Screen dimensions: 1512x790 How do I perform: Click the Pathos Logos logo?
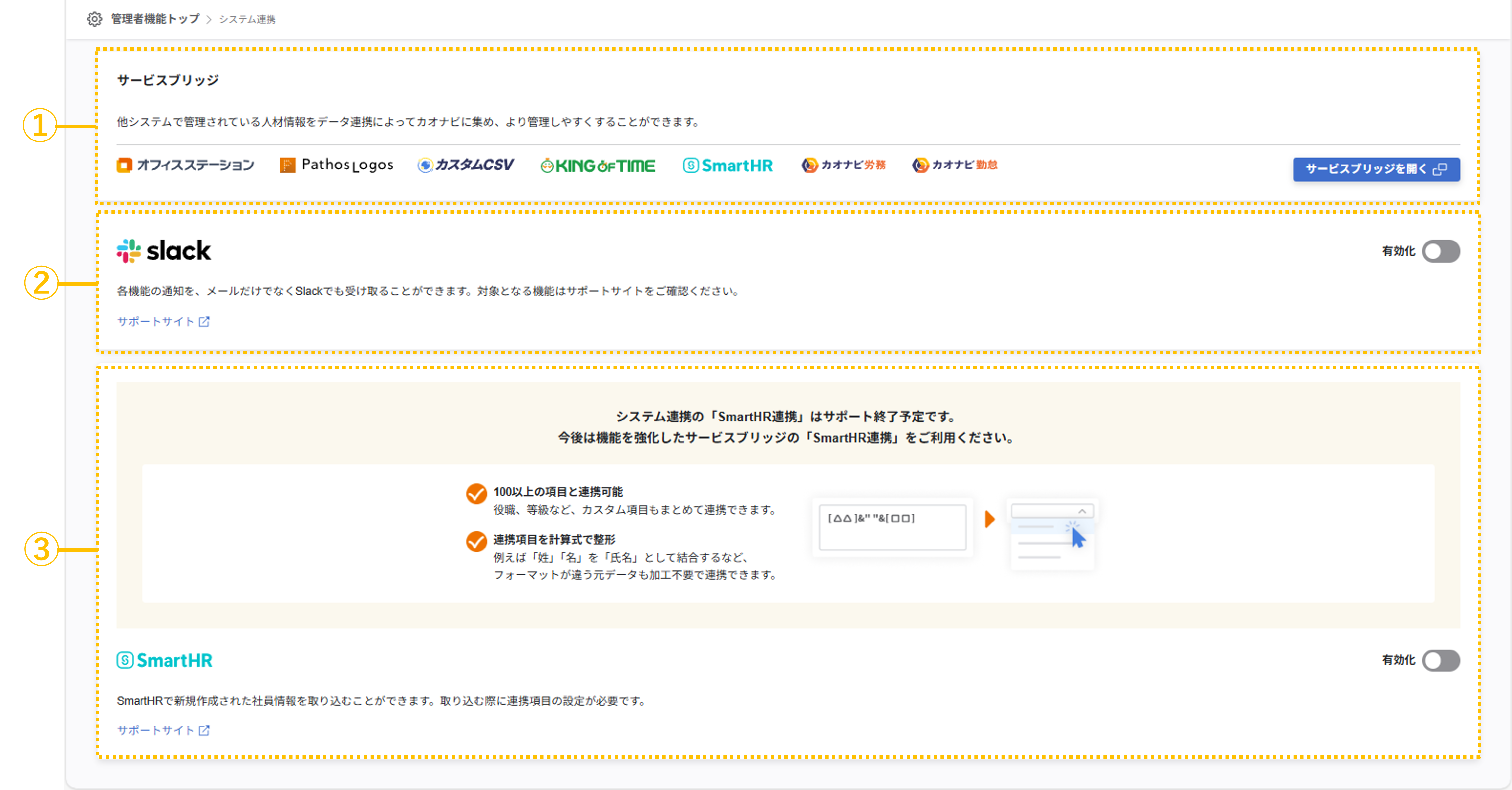click(x=336, y=166)
